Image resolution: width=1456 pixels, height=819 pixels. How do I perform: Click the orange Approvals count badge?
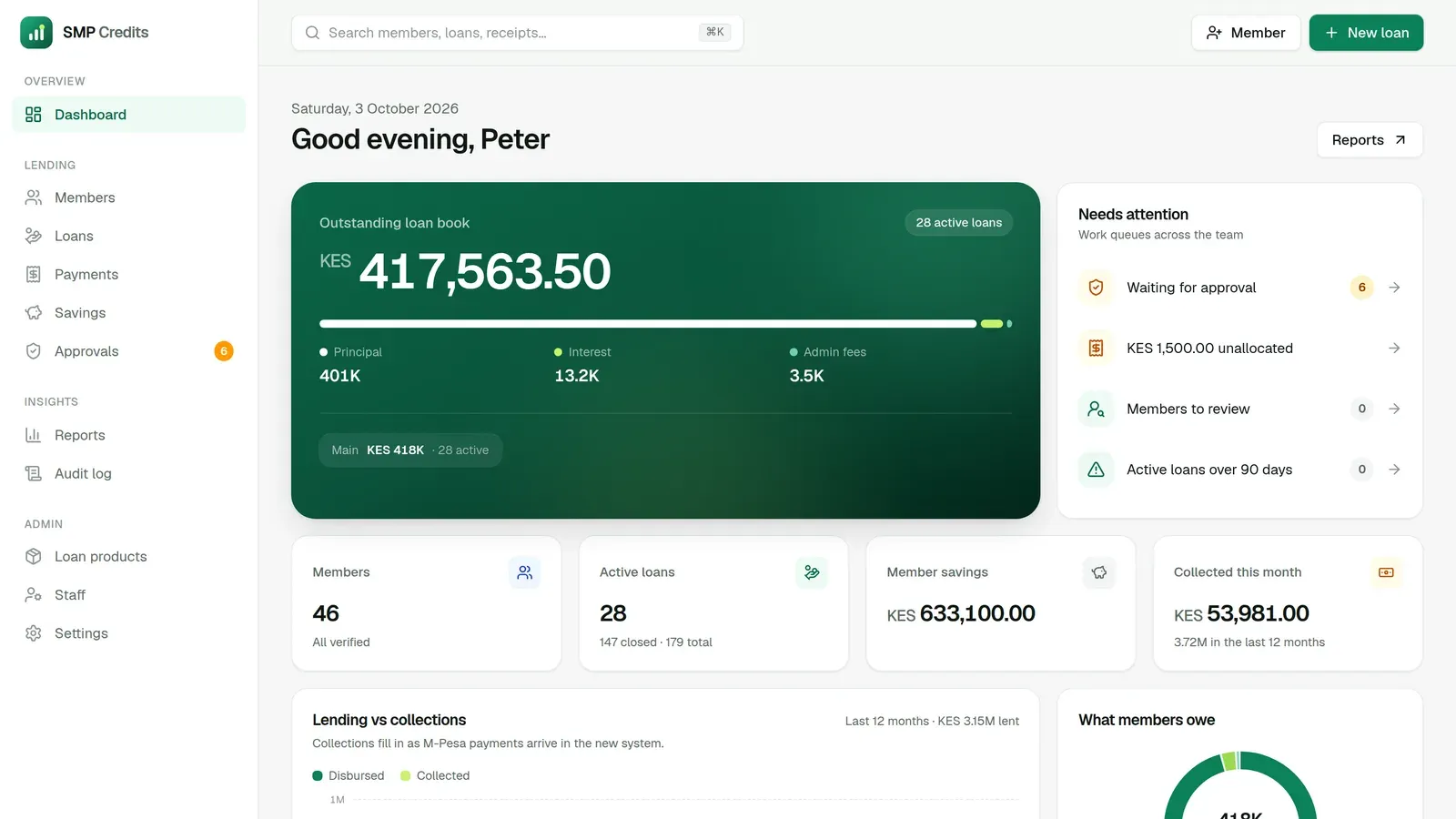pyautogui.click(x=224, y=351)
